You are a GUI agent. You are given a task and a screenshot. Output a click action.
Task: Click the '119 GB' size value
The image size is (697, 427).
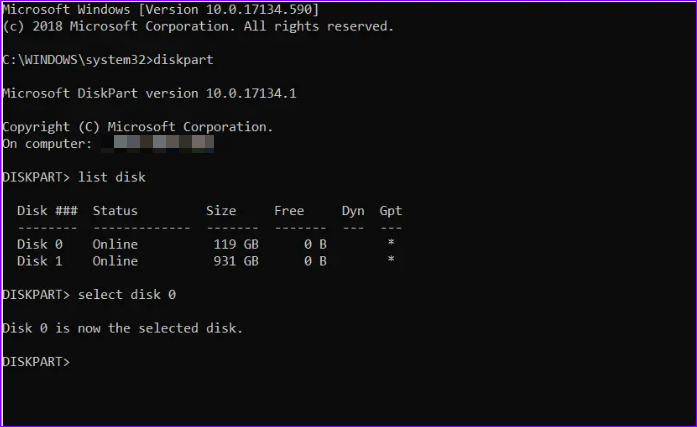236,244
